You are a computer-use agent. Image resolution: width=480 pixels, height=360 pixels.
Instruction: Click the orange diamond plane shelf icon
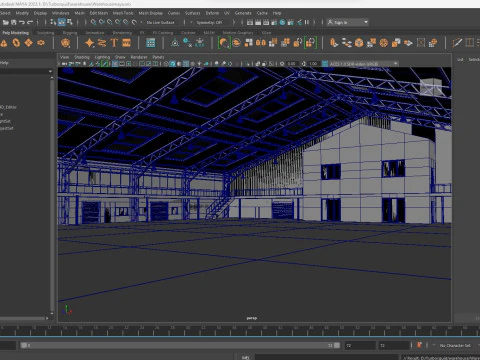[29, 43]
